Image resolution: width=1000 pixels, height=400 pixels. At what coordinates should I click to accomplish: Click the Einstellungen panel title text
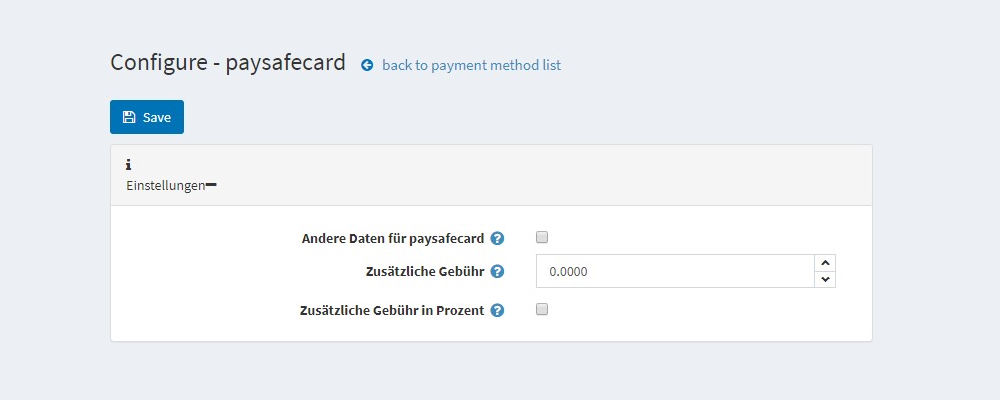(x=166, y=186)
